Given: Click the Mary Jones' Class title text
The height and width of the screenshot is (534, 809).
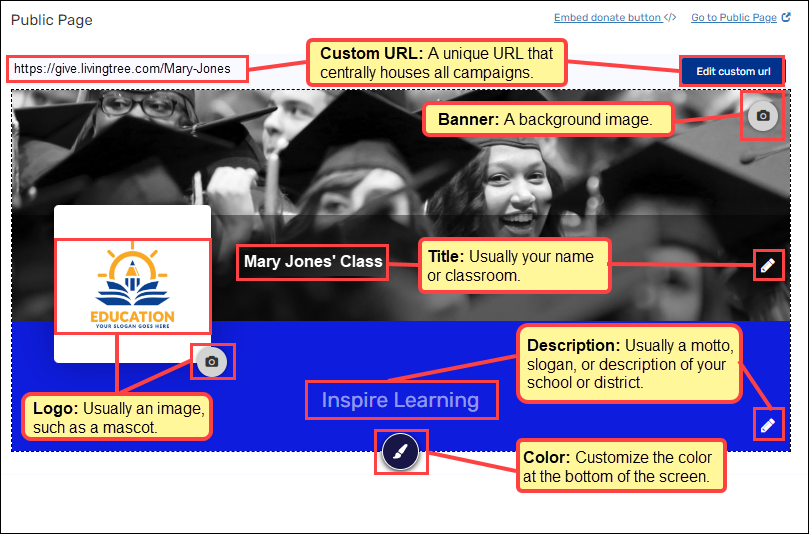Looking at the screenshot, I should click(x=313, y=262).
